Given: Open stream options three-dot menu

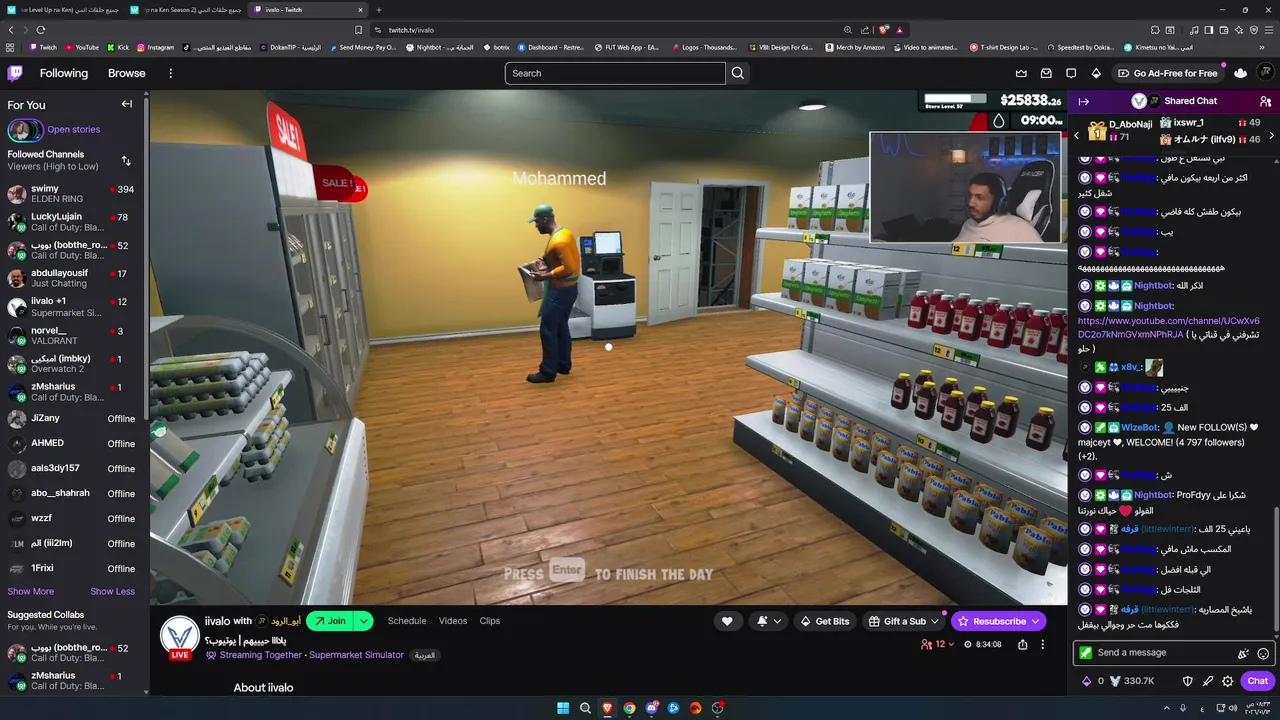Looking at the screenshot, I should coord(1042,645).
